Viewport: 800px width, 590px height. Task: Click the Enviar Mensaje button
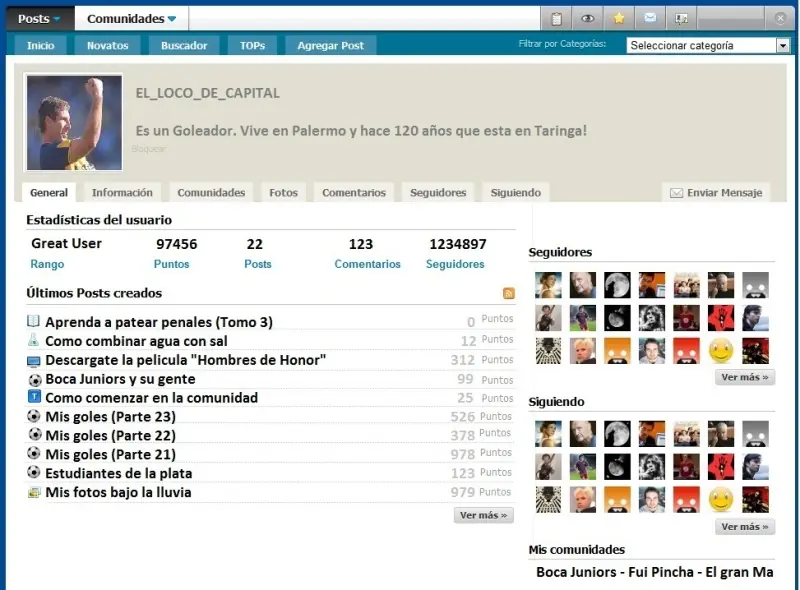click(716, 193)
